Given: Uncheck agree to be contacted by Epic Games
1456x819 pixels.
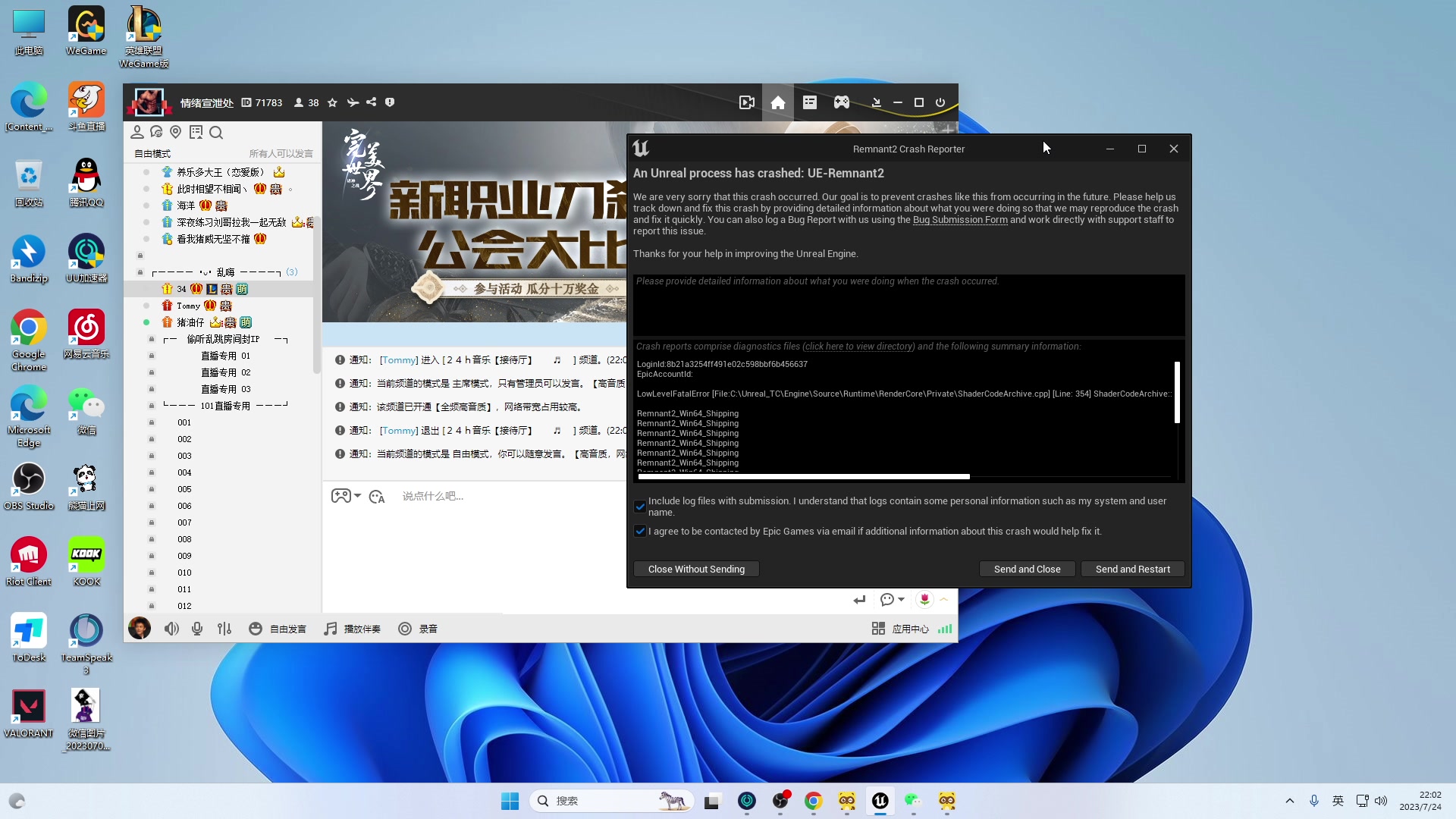Looking at the screenshot, I should click(640, 531).
